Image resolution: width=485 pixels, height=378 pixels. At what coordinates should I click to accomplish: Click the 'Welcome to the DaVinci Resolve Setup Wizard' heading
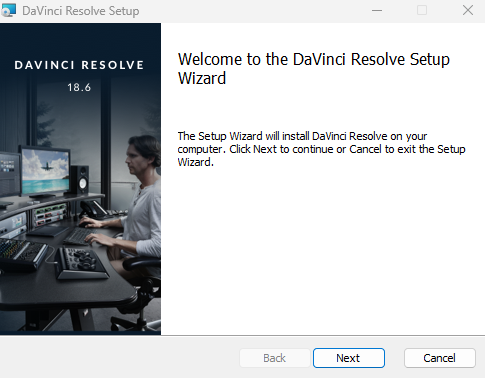click(x=314, y=69)
